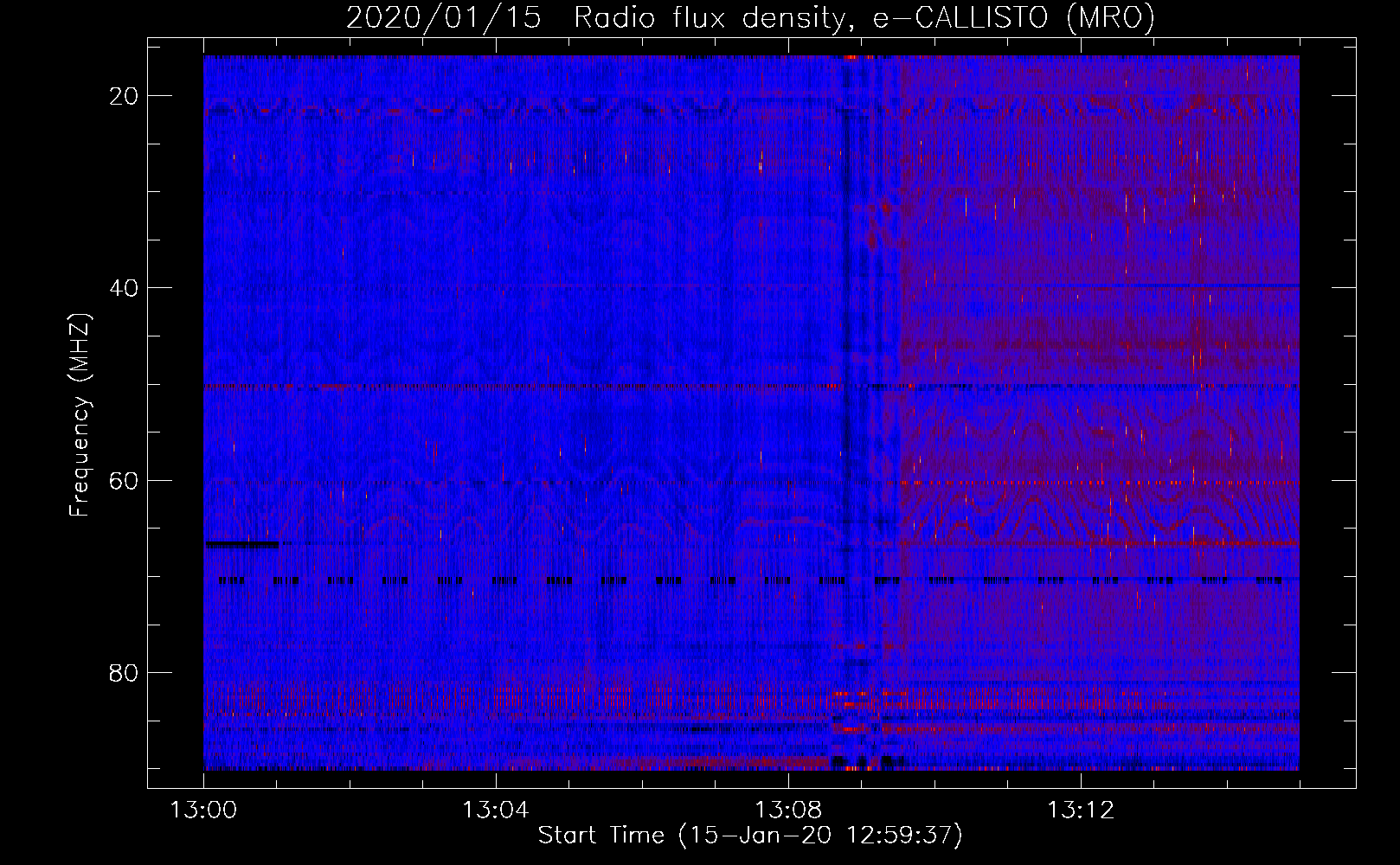Click the 13:12 time tick label
Screen dimensions: 1400x865
tap(1080, 811)
